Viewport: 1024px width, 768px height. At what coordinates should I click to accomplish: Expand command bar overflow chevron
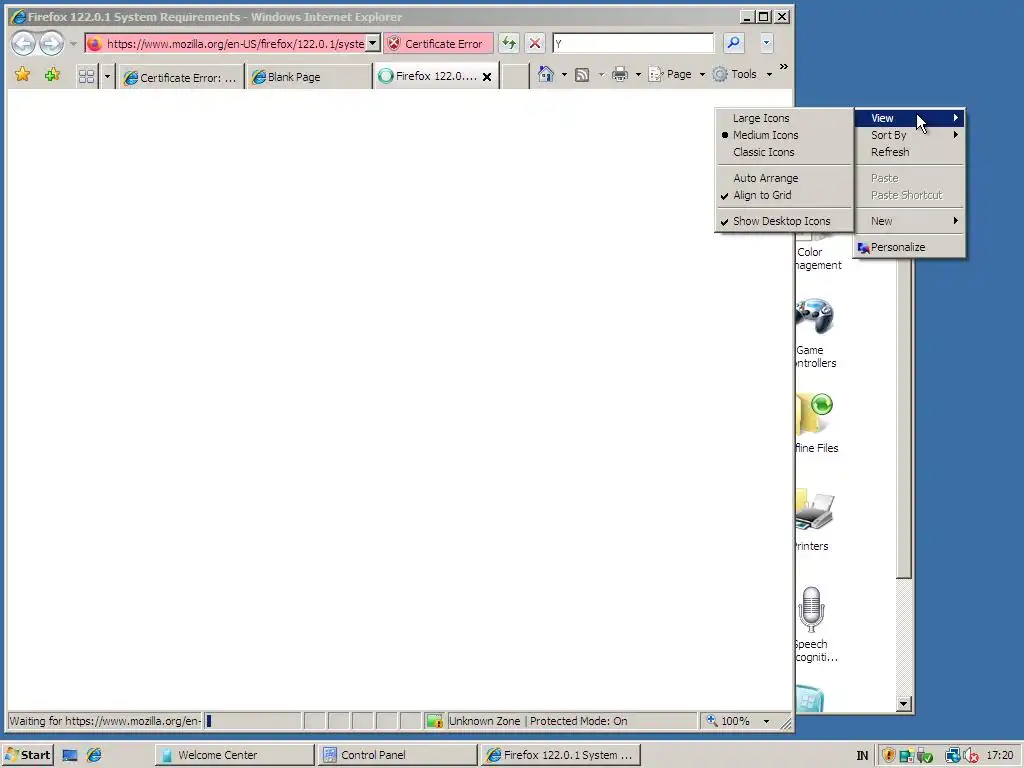pyautogui.click(x=784, y=67)
